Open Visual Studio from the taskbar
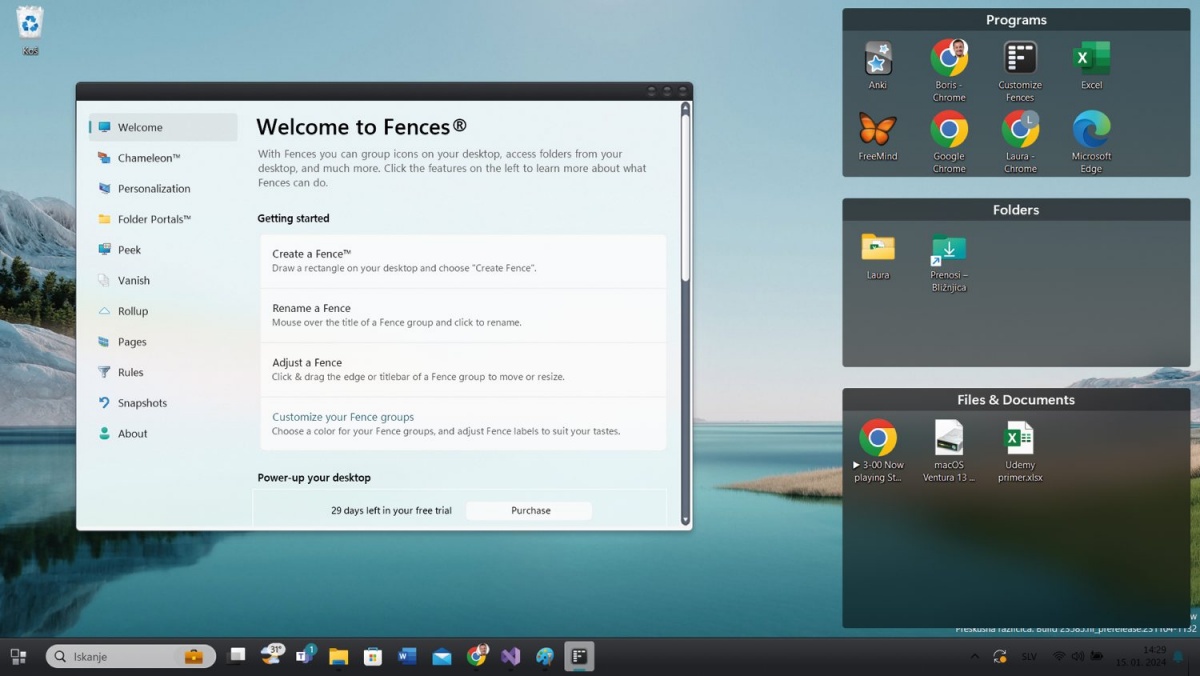 511,656
